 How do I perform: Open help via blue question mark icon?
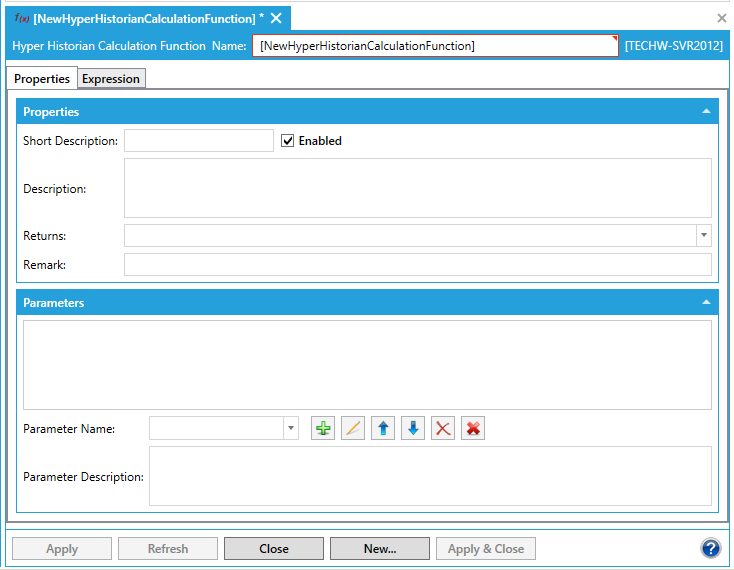pyautogui.click(x=711, y=548)
